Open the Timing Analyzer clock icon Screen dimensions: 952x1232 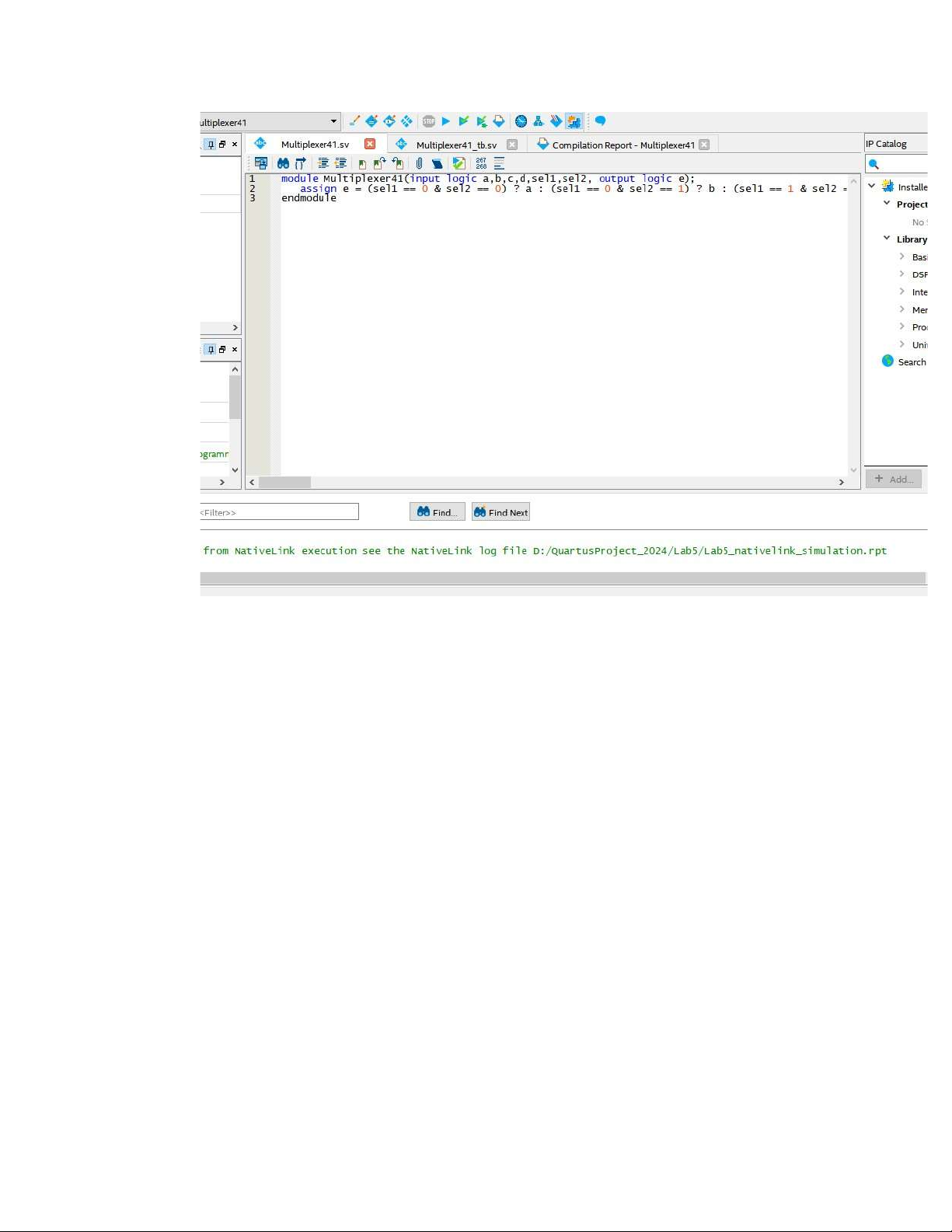521,121
